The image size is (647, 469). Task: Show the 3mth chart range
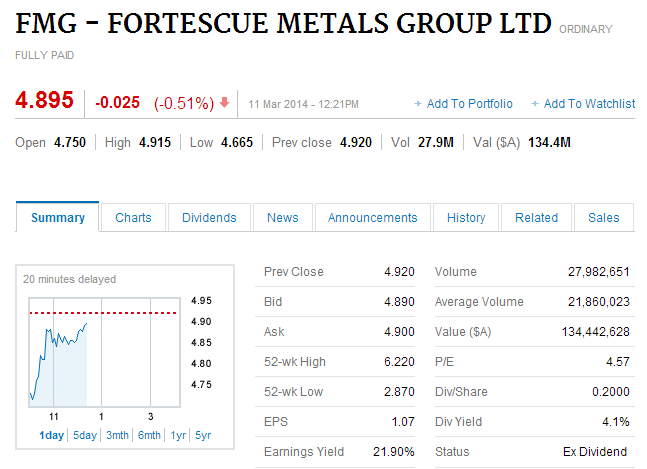117,435
